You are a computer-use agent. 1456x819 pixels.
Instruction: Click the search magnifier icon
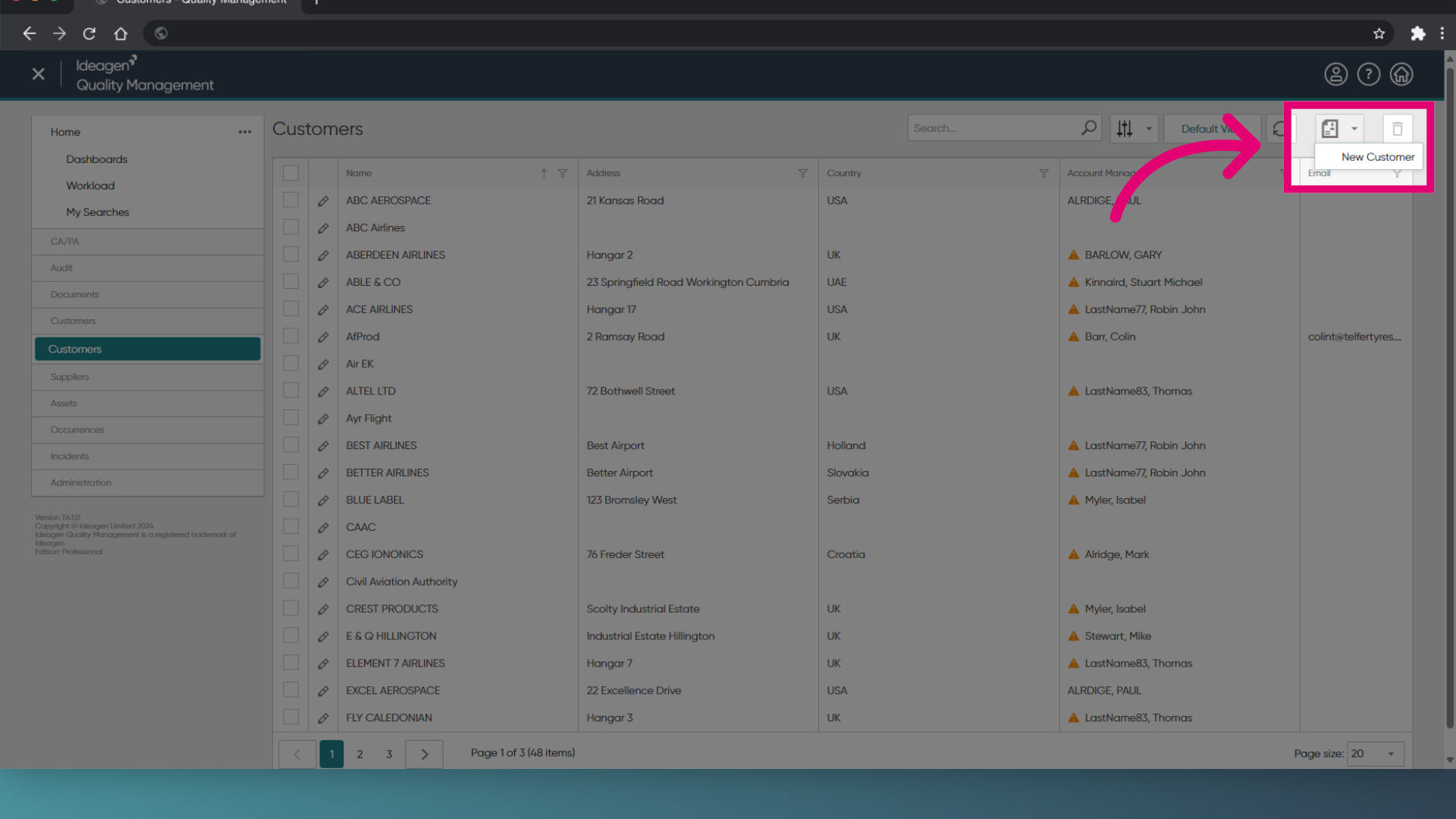[1089, 128]
